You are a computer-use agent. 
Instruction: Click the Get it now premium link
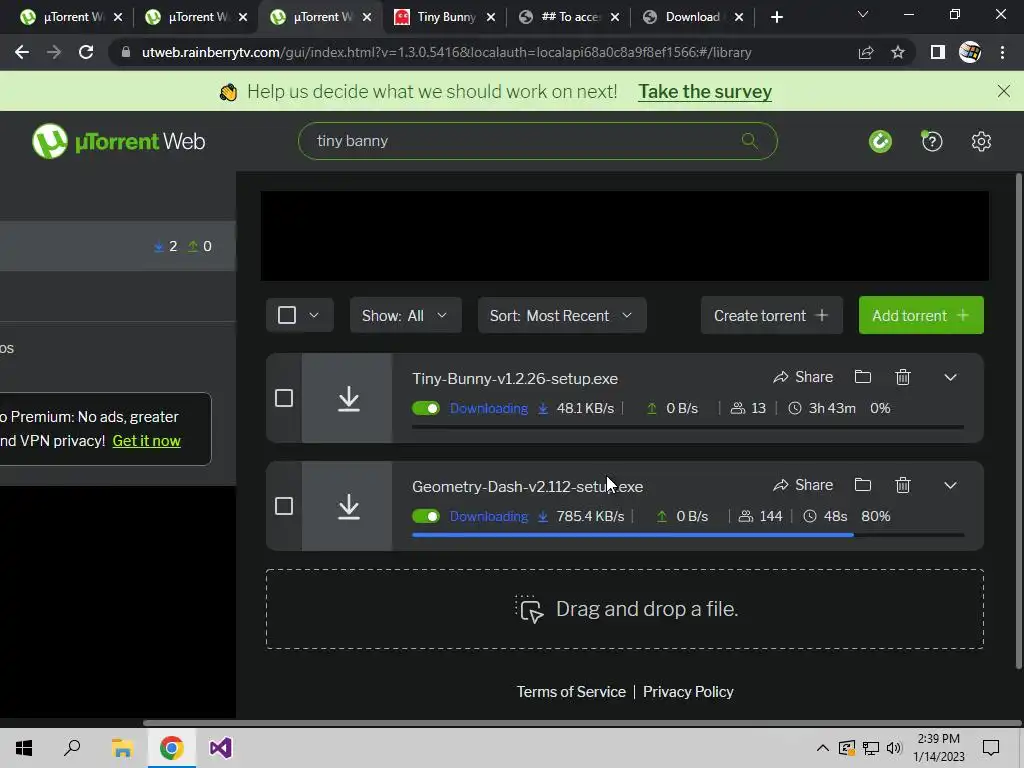146,441
